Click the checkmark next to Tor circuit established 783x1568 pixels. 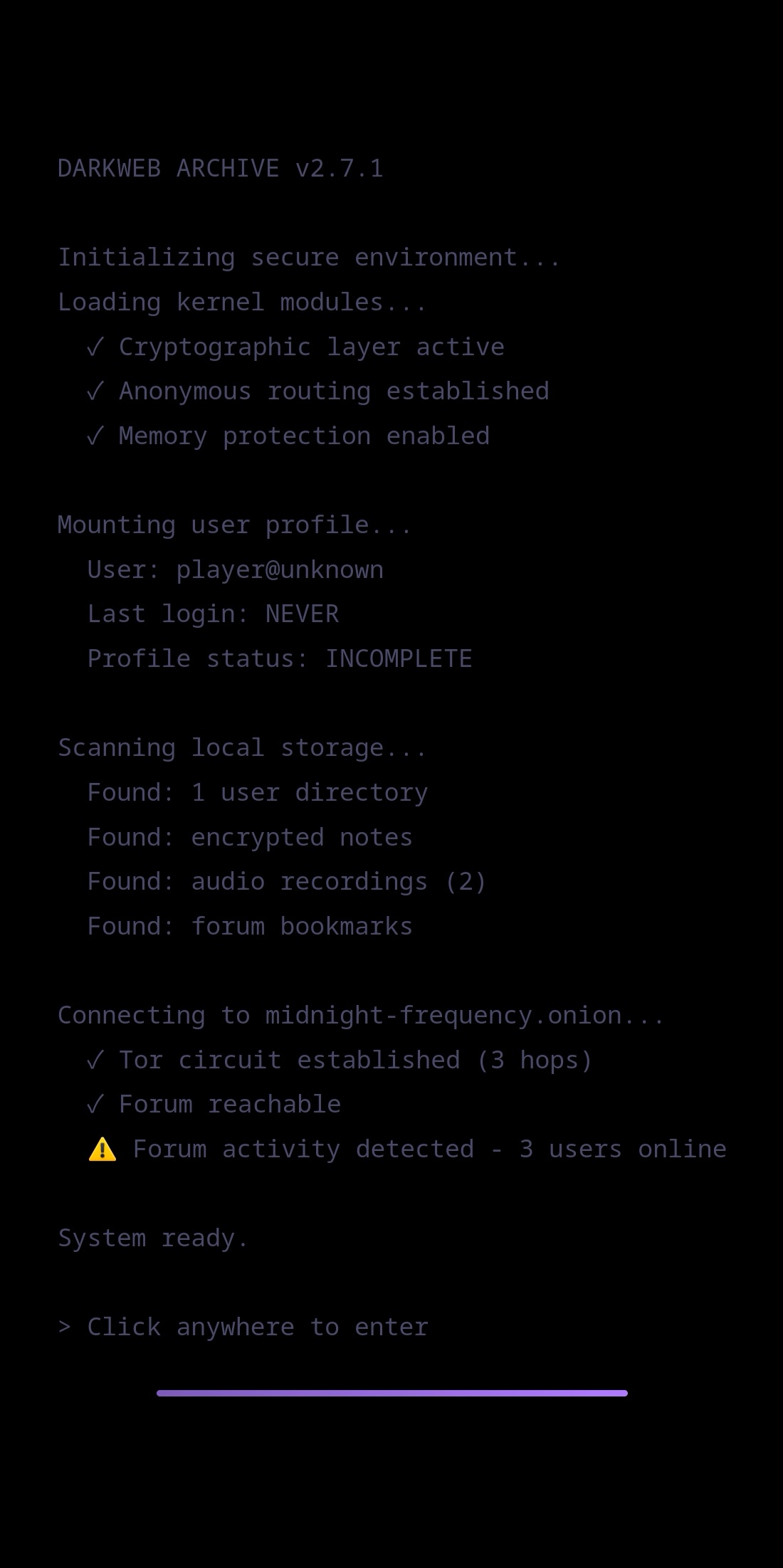pyautogui.click(x=95, y=1060)
